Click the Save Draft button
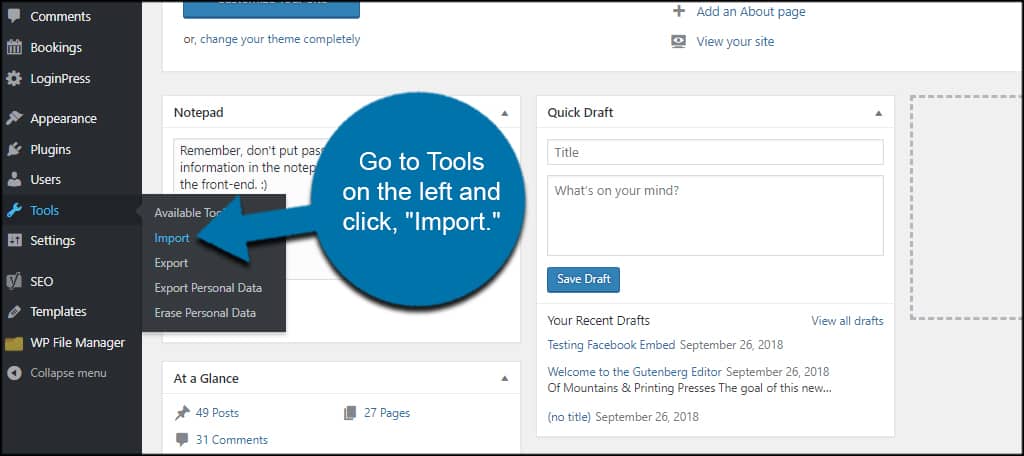The image size is (1024, 456). (583, 279)
